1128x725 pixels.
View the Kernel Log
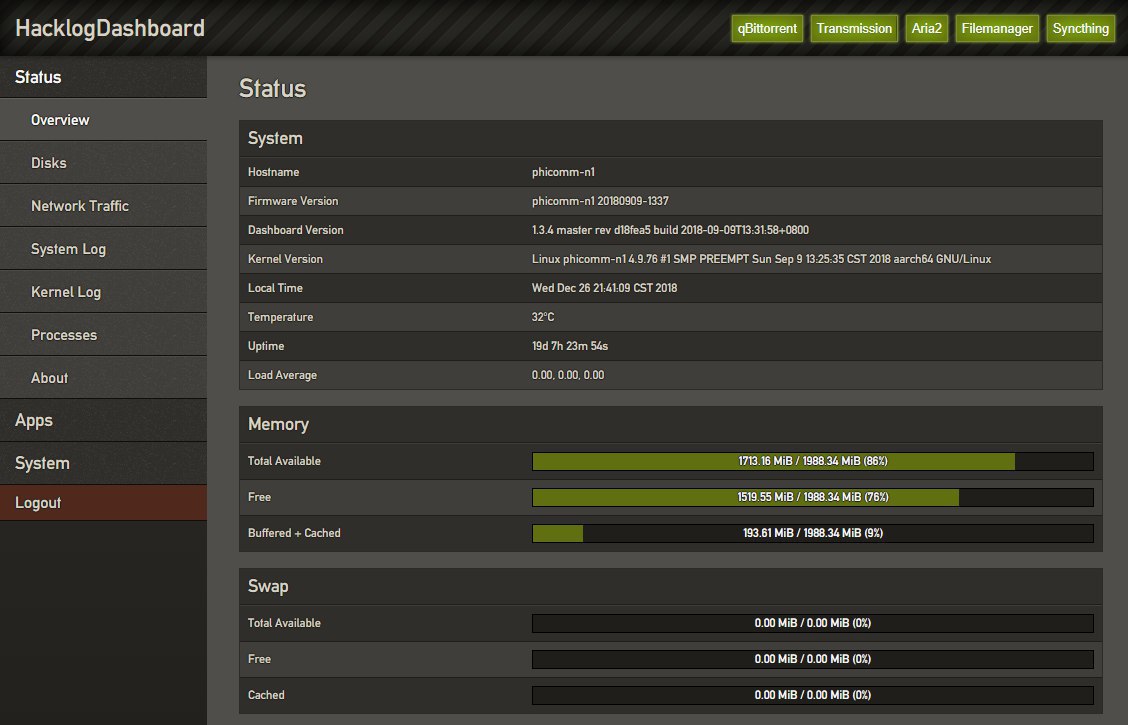coord(66,292)
